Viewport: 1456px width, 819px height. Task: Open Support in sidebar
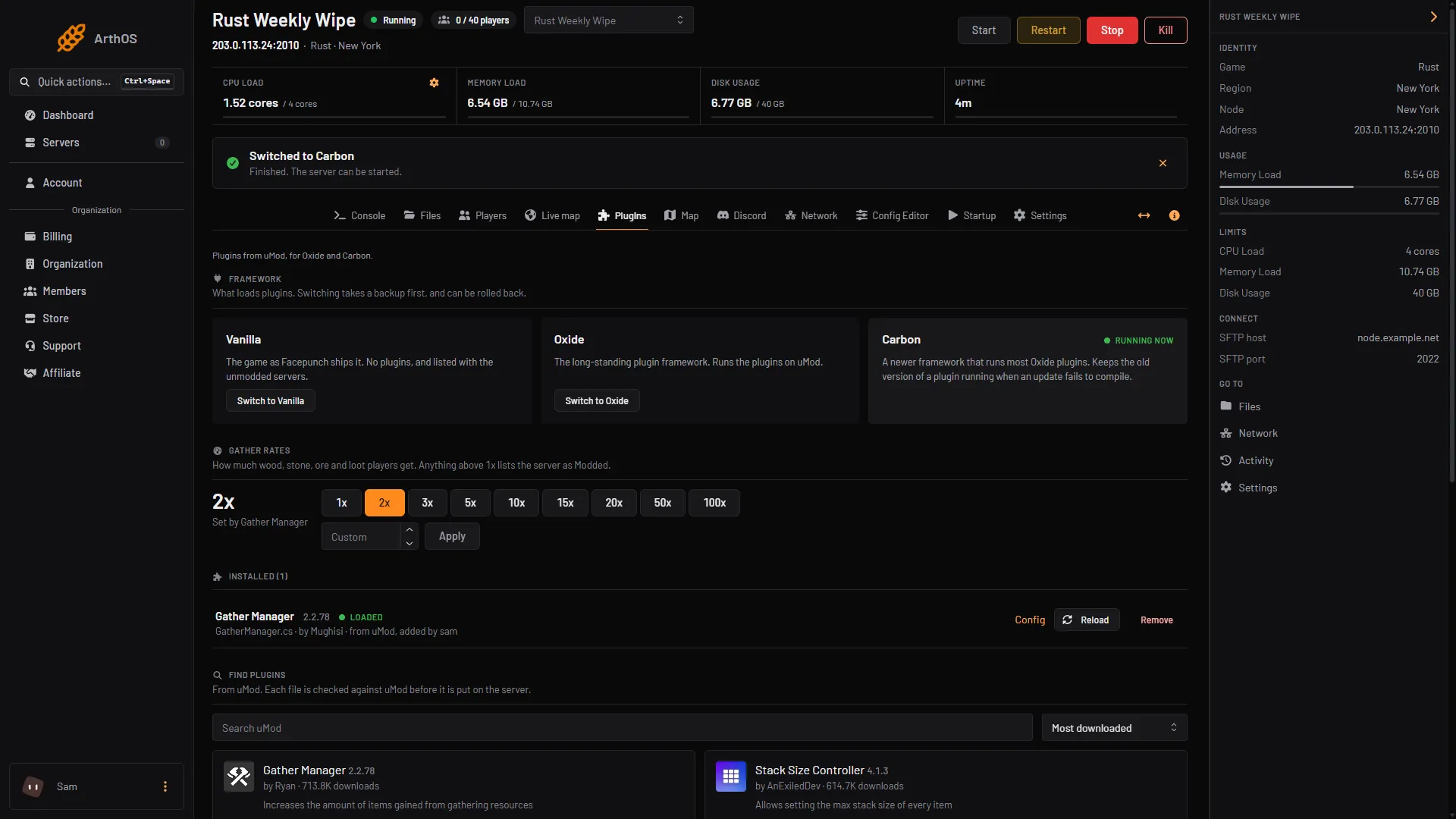pos(96,346)
